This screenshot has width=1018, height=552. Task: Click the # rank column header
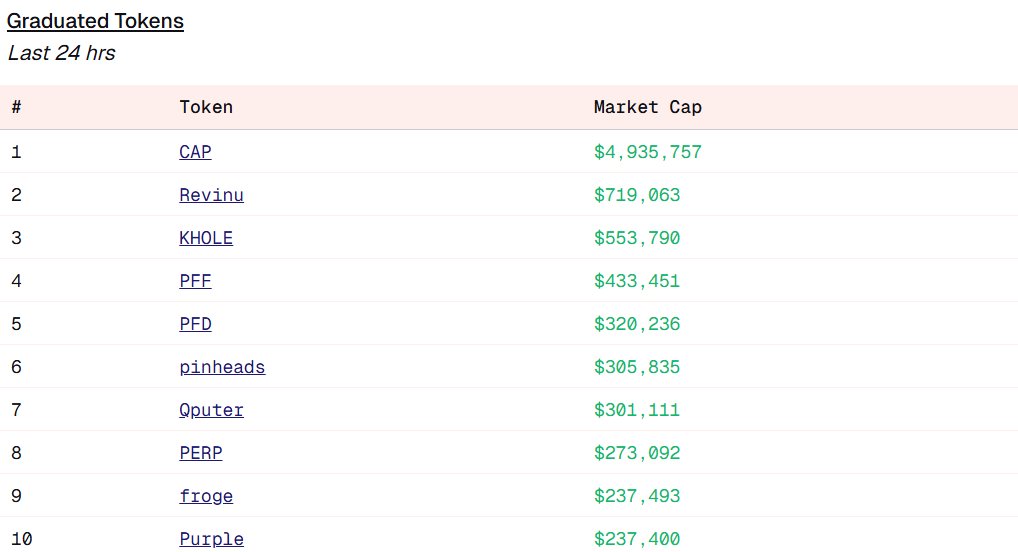click(x=16, y=108)
